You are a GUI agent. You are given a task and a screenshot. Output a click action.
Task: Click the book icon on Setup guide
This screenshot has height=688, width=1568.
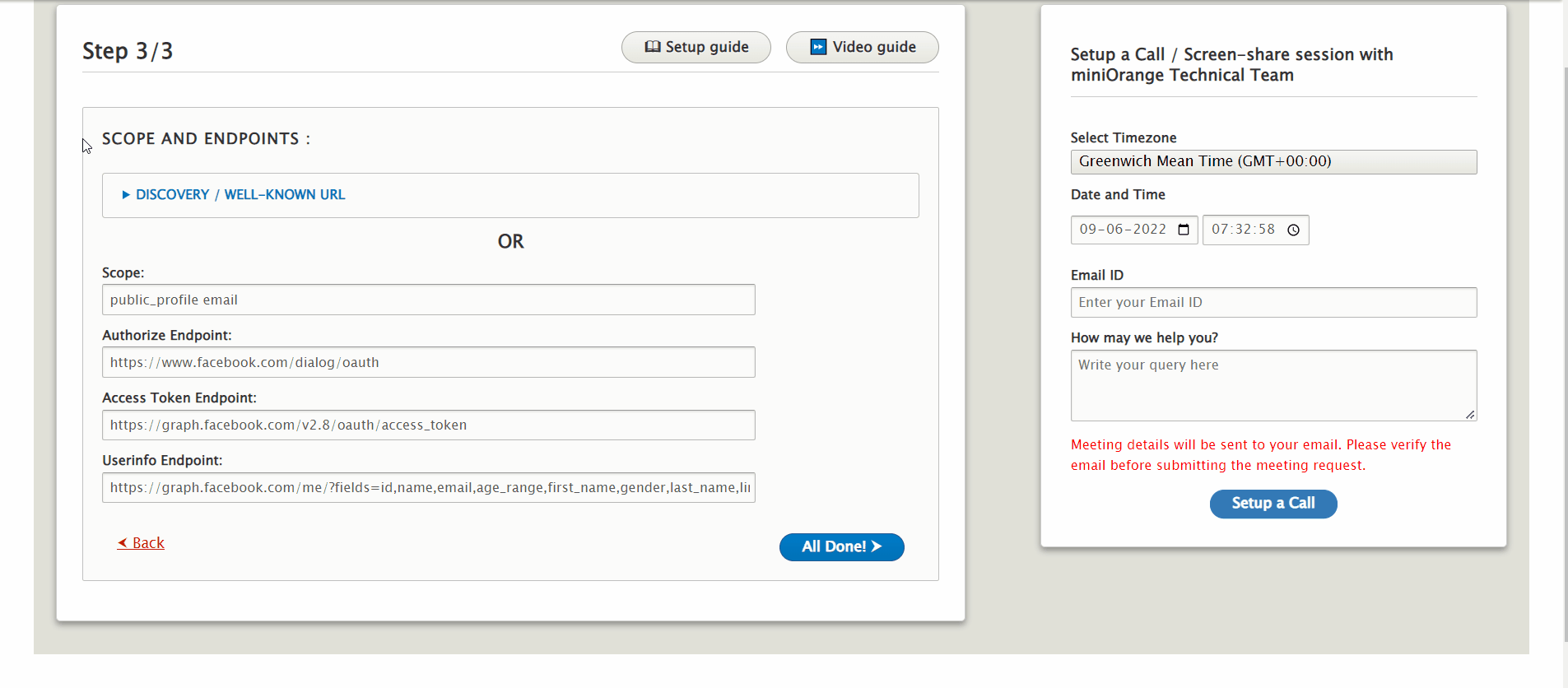[x=652, y=47]
